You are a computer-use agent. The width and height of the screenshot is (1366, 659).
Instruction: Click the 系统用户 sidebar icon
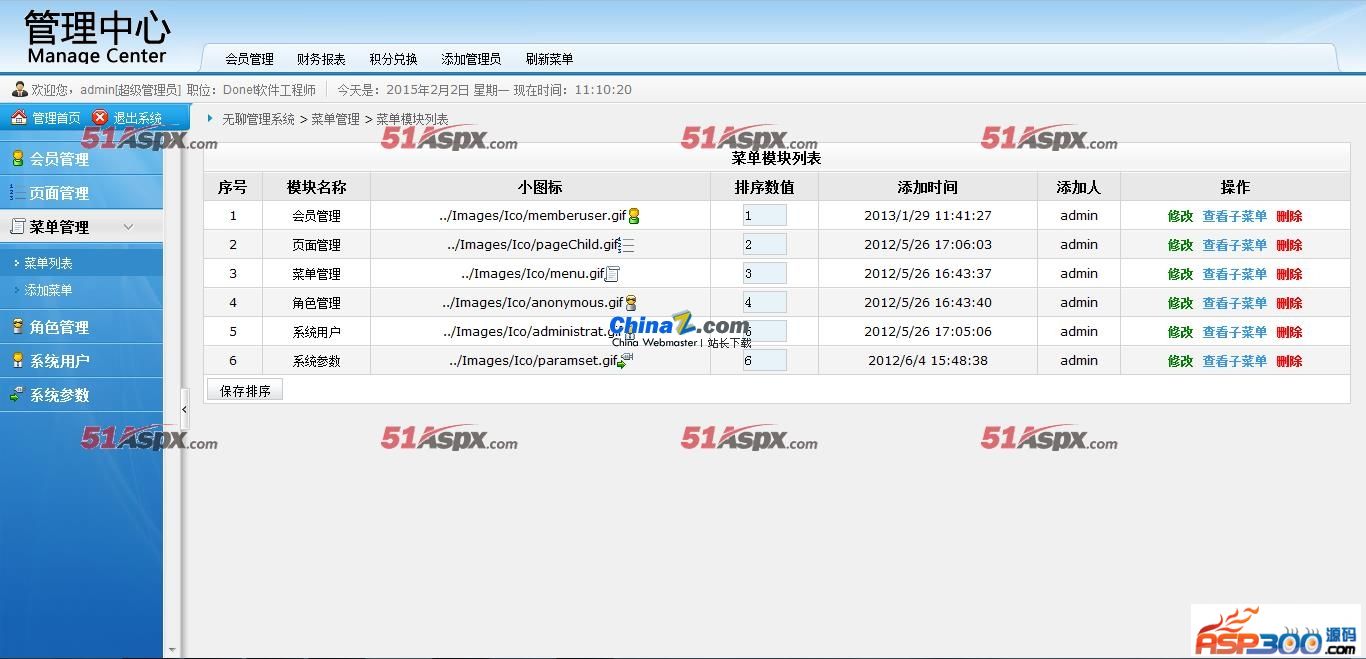[x=17, y=360]
